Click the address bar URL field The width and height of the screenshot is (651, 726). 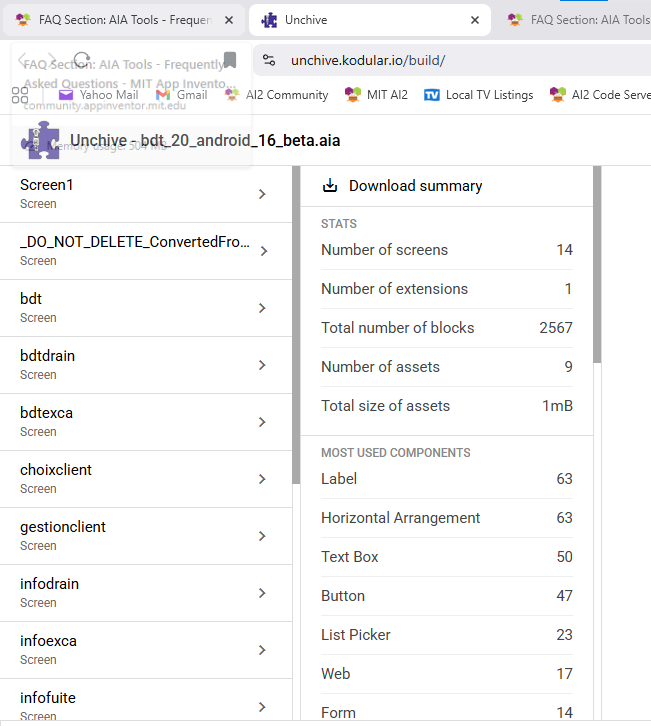point(450,60)
